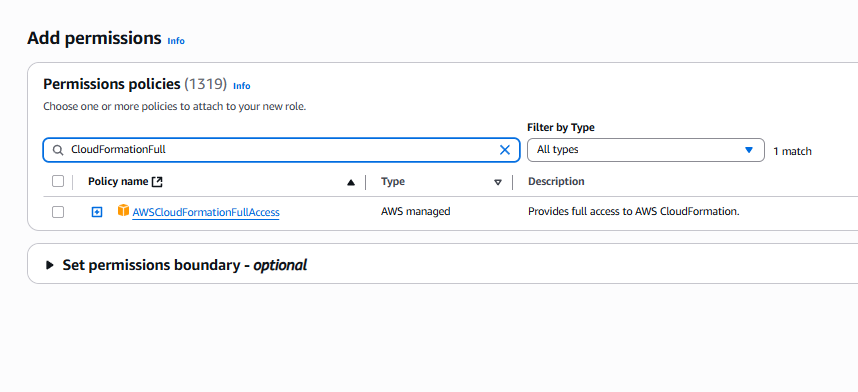Click the '1 match' result count
Viewport: 858px width, 392px height.
[792, 151]
